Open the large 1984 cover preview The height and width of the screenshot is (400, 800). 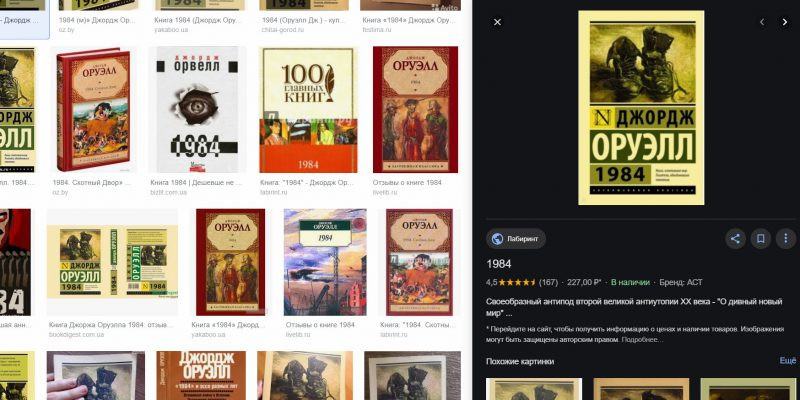(x=641, y=108)
